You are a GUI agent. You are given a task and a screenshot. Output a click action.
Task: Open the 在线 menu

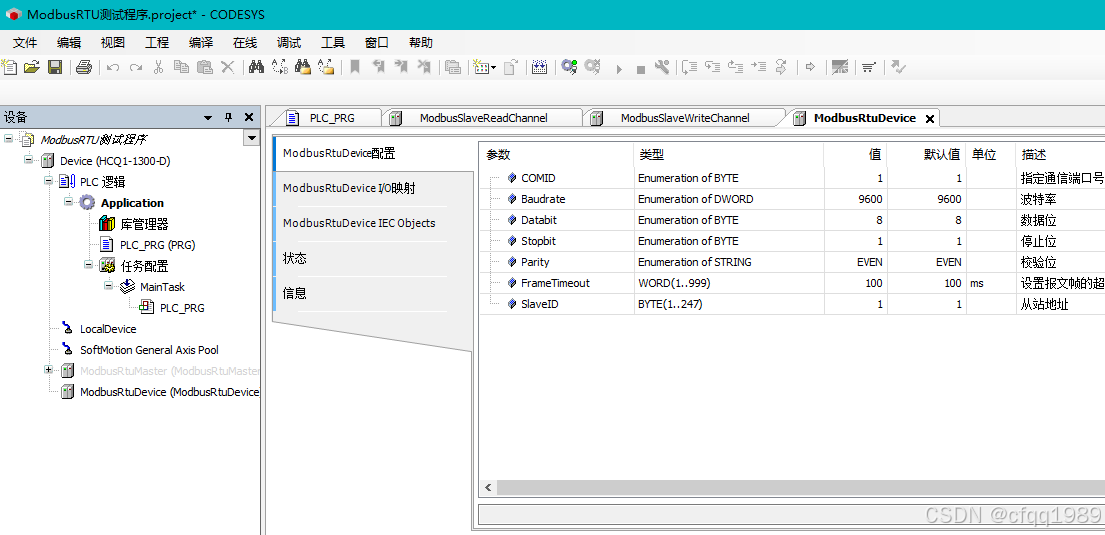tap(245, 42)
